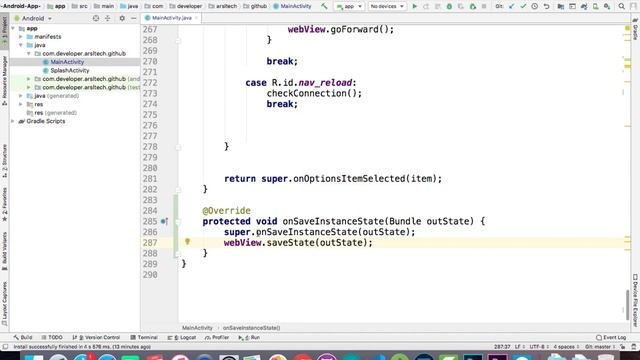The height and width of the screenshot is (360, 640).
Task: Open AVD Manager device icon
Action: 596,6
